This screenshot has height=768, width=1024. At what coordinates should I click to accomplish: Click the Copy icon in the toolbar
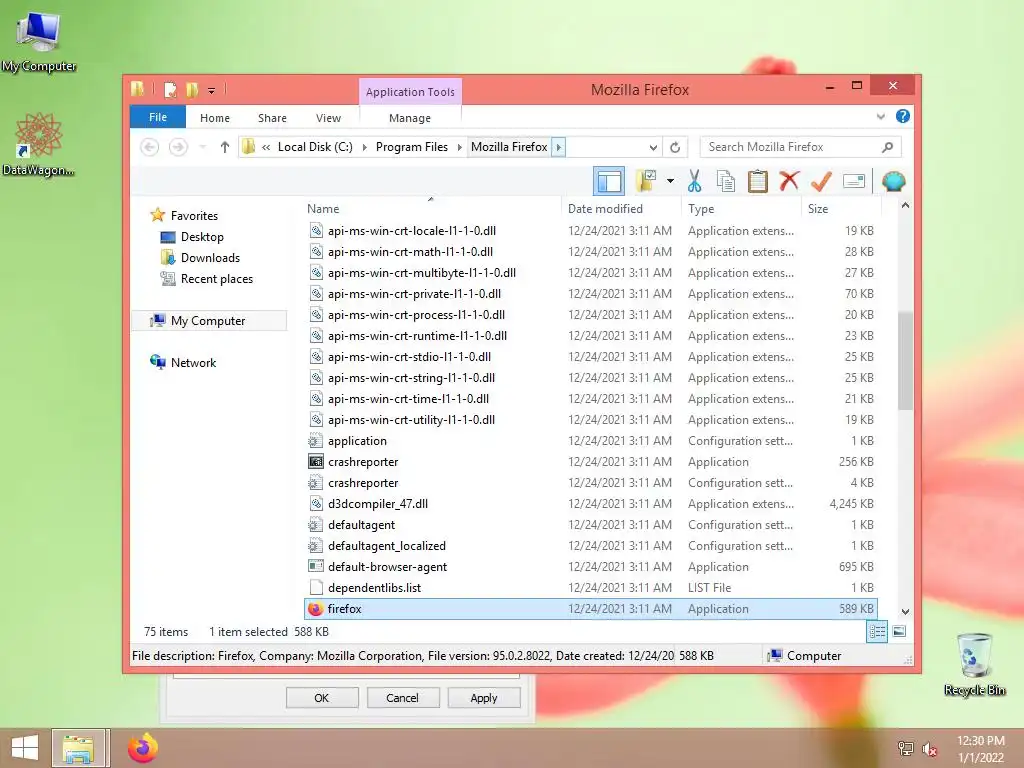click(726, 181)
